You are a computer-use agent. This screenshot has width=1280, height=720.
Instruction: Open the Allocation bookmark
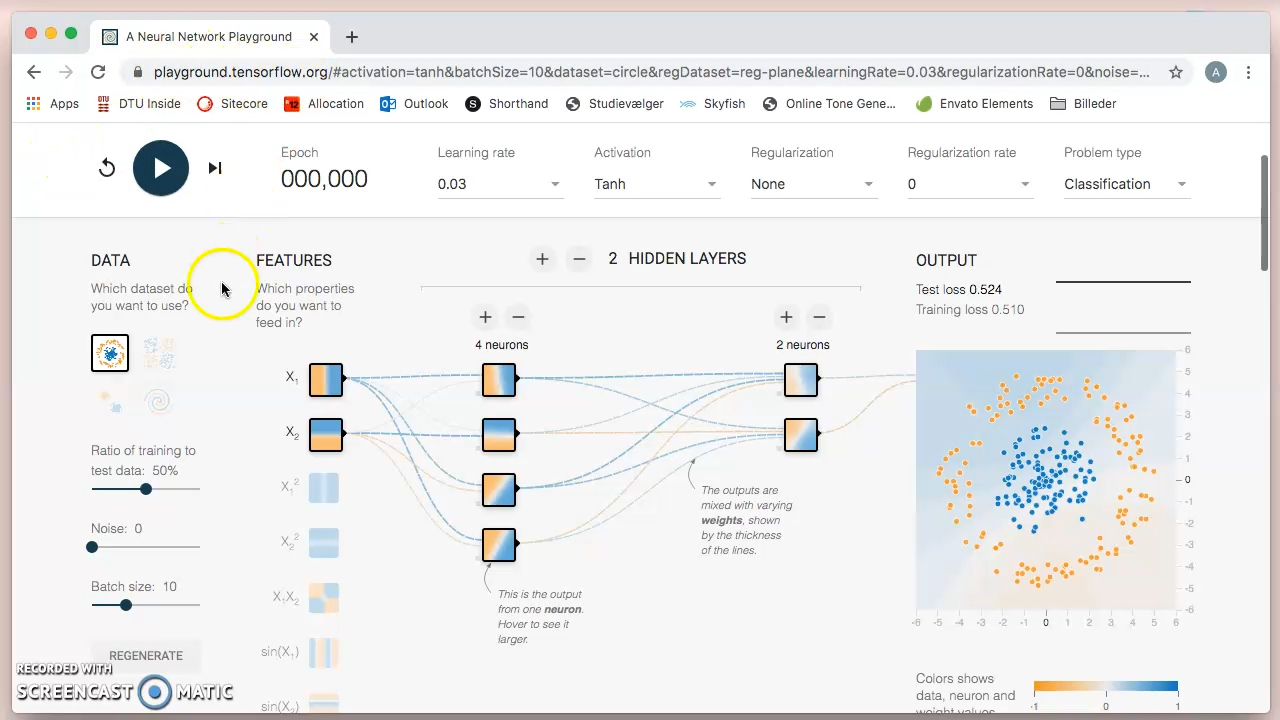[324, 104]
